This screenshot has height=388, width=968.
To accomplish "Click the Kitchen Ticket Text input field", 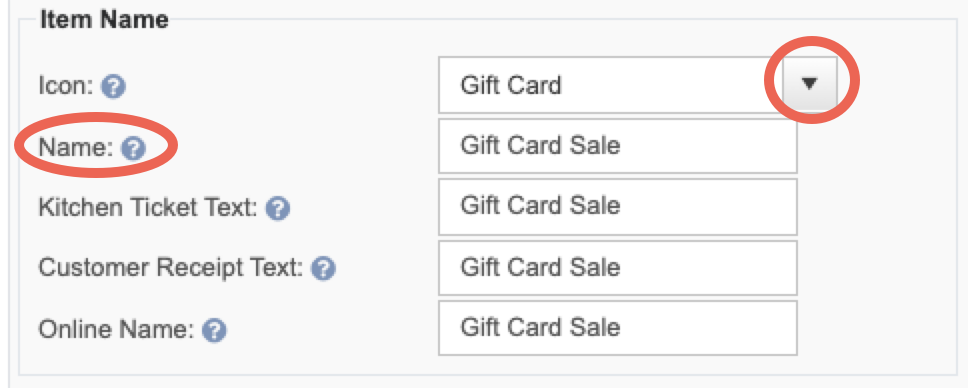I will pos(617,206).
